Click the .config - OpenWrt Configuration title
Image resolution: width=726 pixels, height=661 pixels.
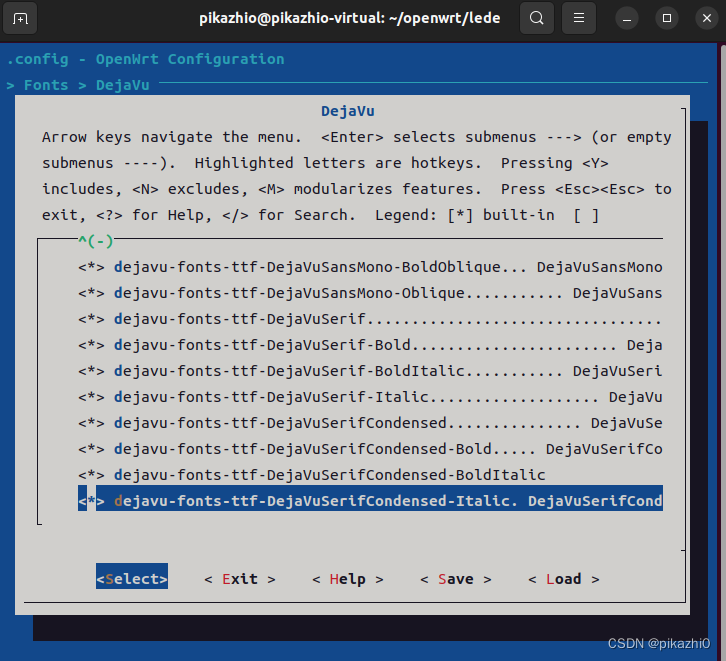pos(145,59)
